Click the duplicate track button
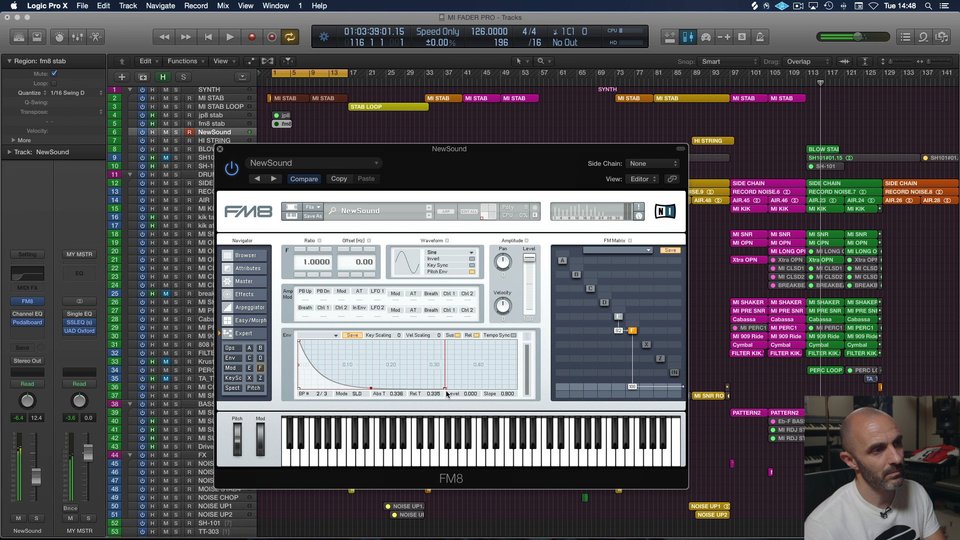The width and height of the screenshot is (960, 540). 143,77
